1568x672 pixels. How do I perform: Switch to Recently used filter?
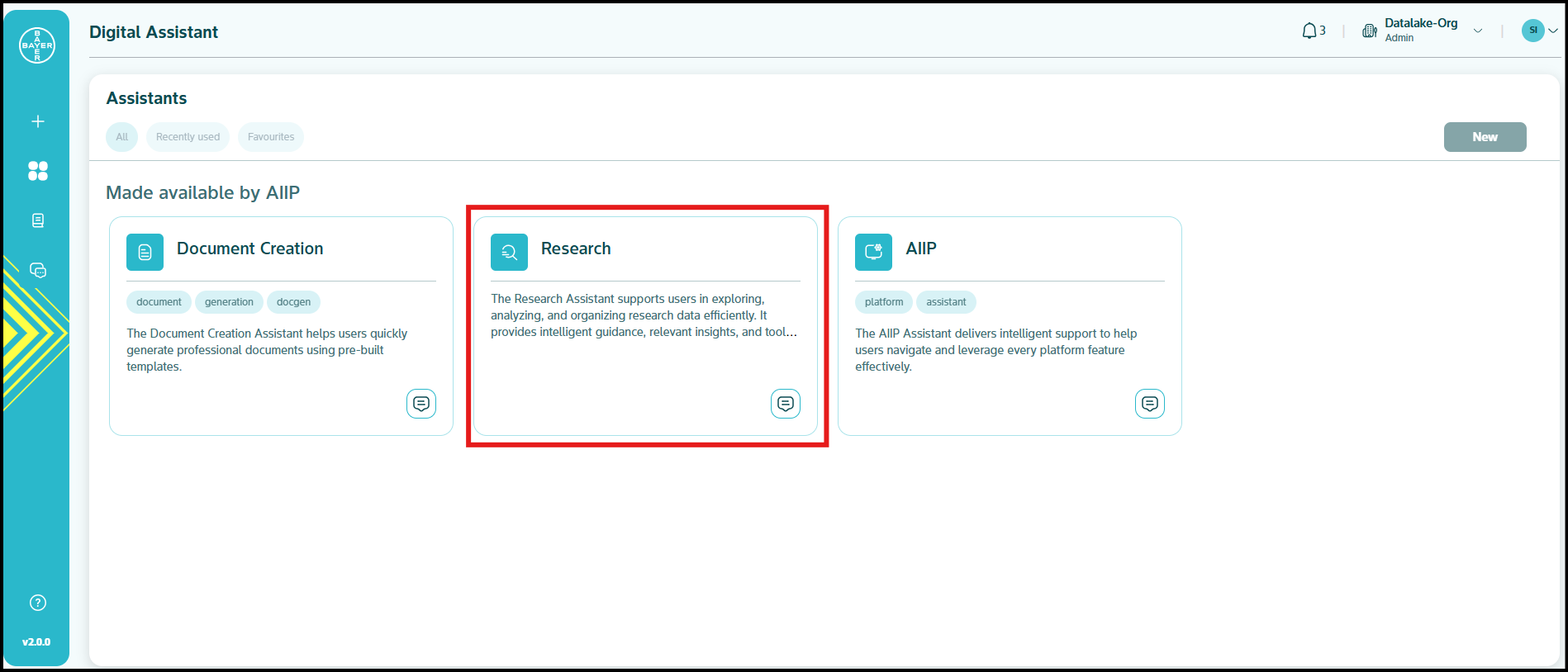pos(188,137)
